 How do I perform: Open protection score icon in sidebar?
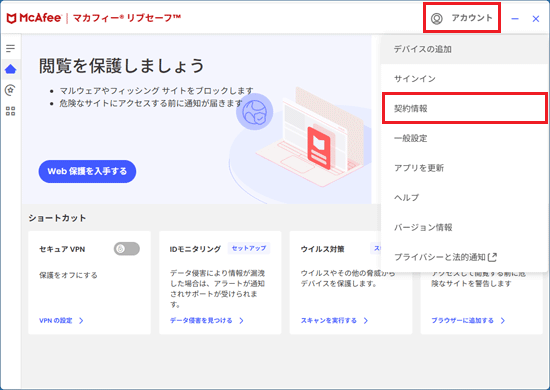(11, 90)
